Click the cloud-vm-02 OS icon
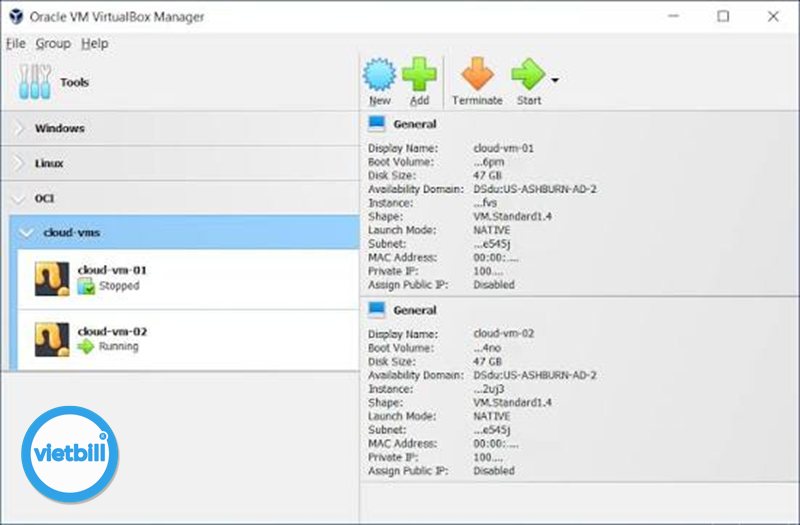This screenshot has width=800, height=525. [52, 339]
